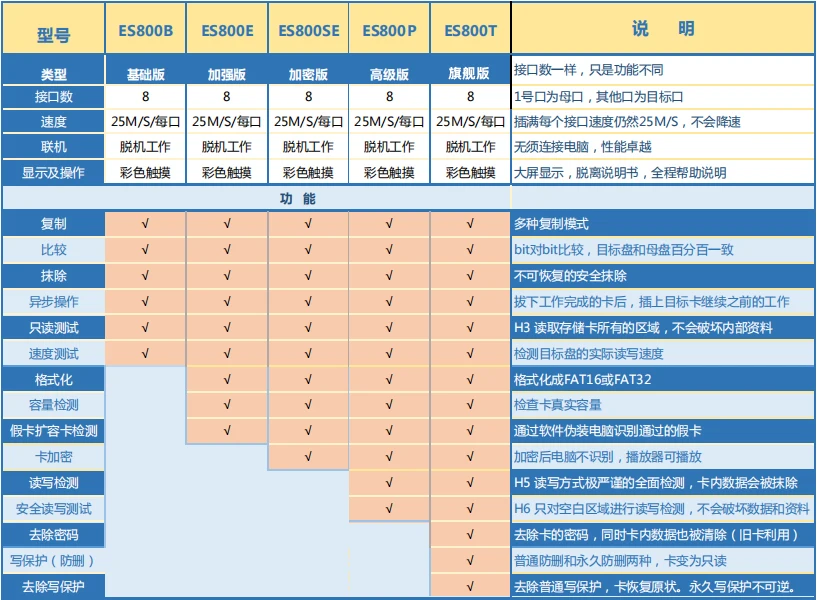Click the ES800T checkmark in 写保护 row
Screen dimensions: 817x600
point(470,561)
